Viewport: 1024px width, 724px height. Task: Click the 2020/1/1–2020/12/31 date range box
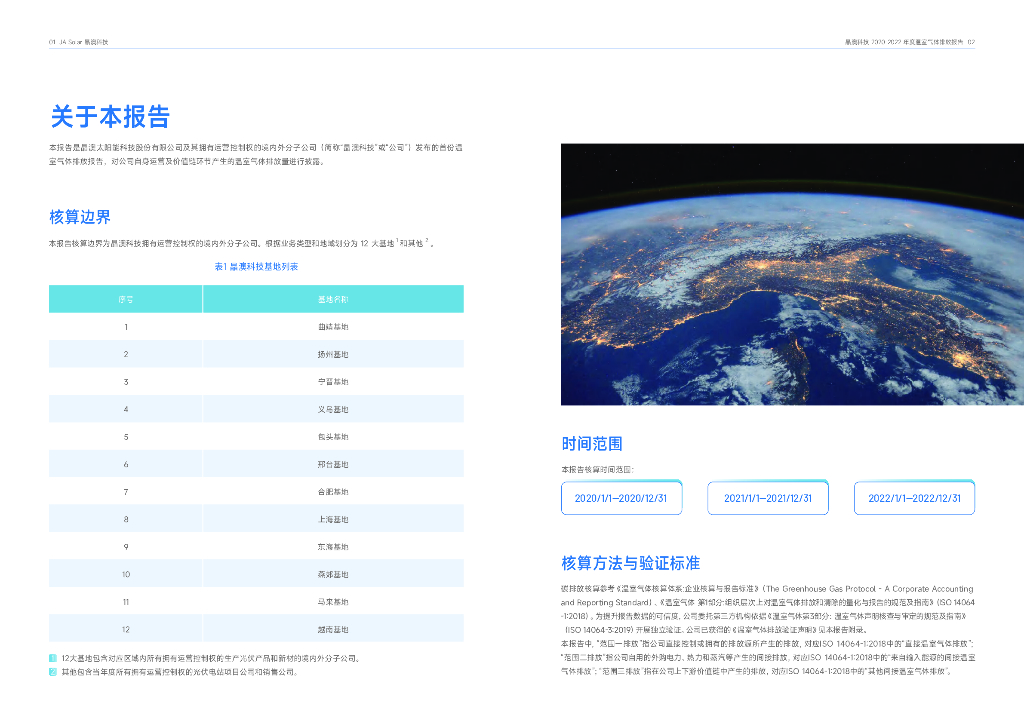pyautogui.click(x=621, y=498)
